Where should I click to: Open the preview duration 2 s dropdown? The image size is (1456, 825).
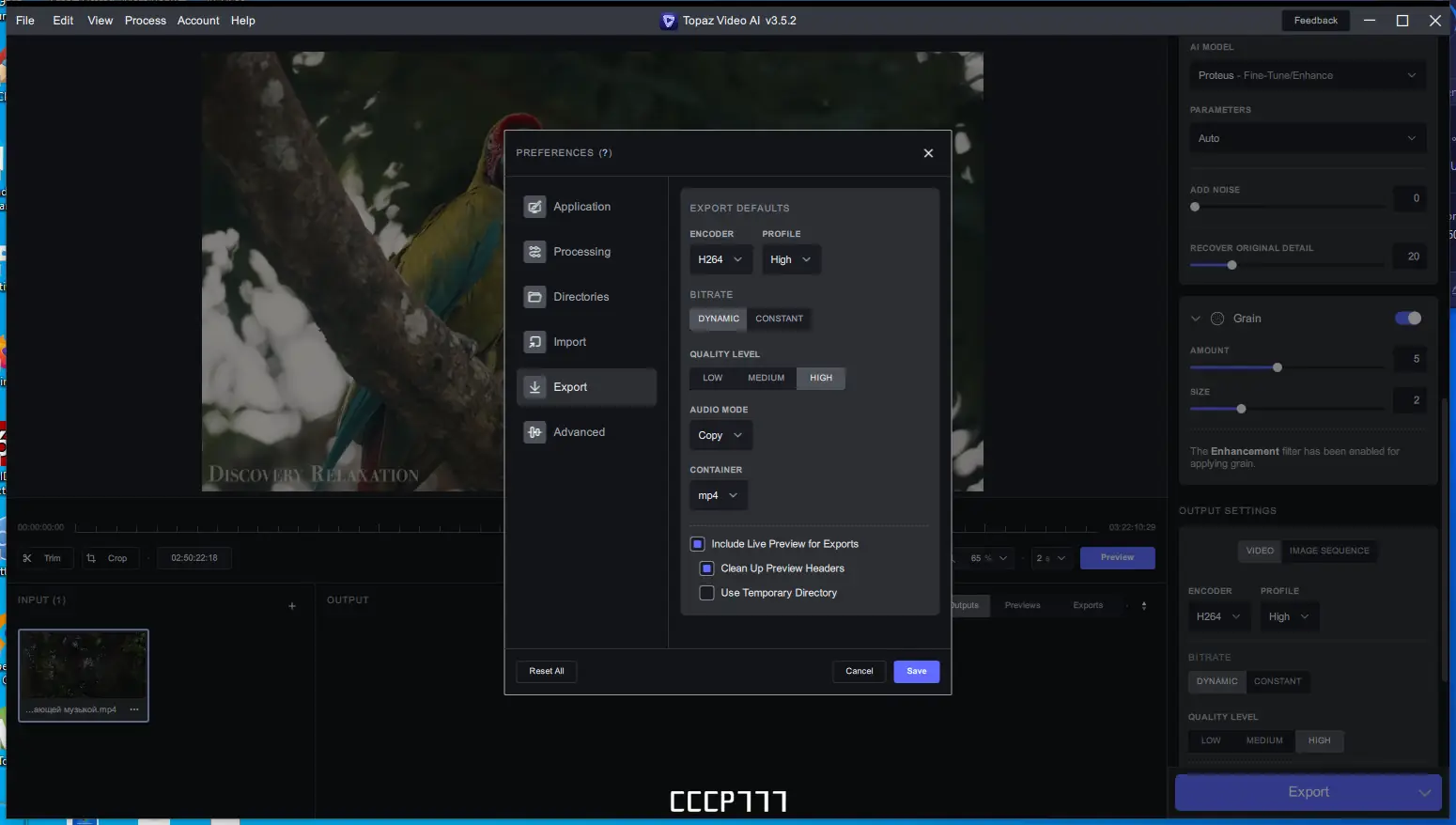pyautogui.click(x=1051, y=558)
